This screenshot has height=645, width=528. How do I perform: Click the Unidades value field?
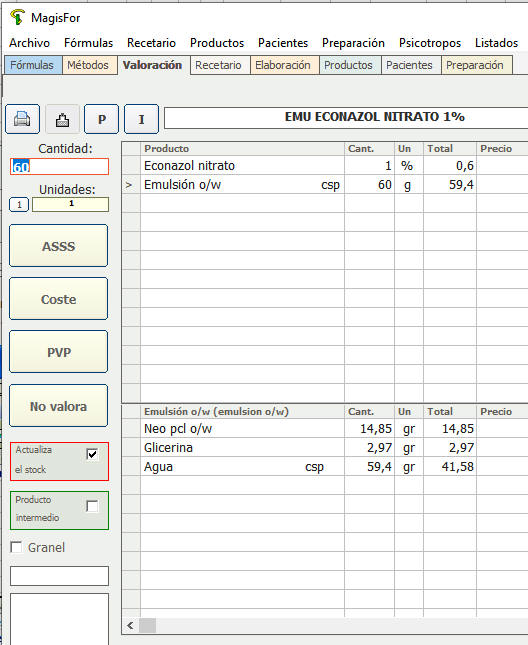(x=71, y=204)
